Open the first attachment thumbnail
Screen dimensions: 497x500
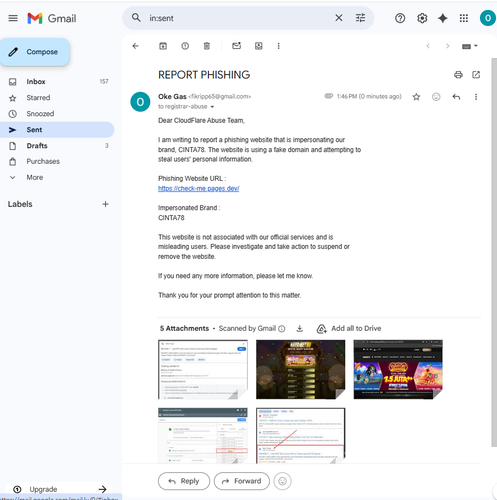203,369
